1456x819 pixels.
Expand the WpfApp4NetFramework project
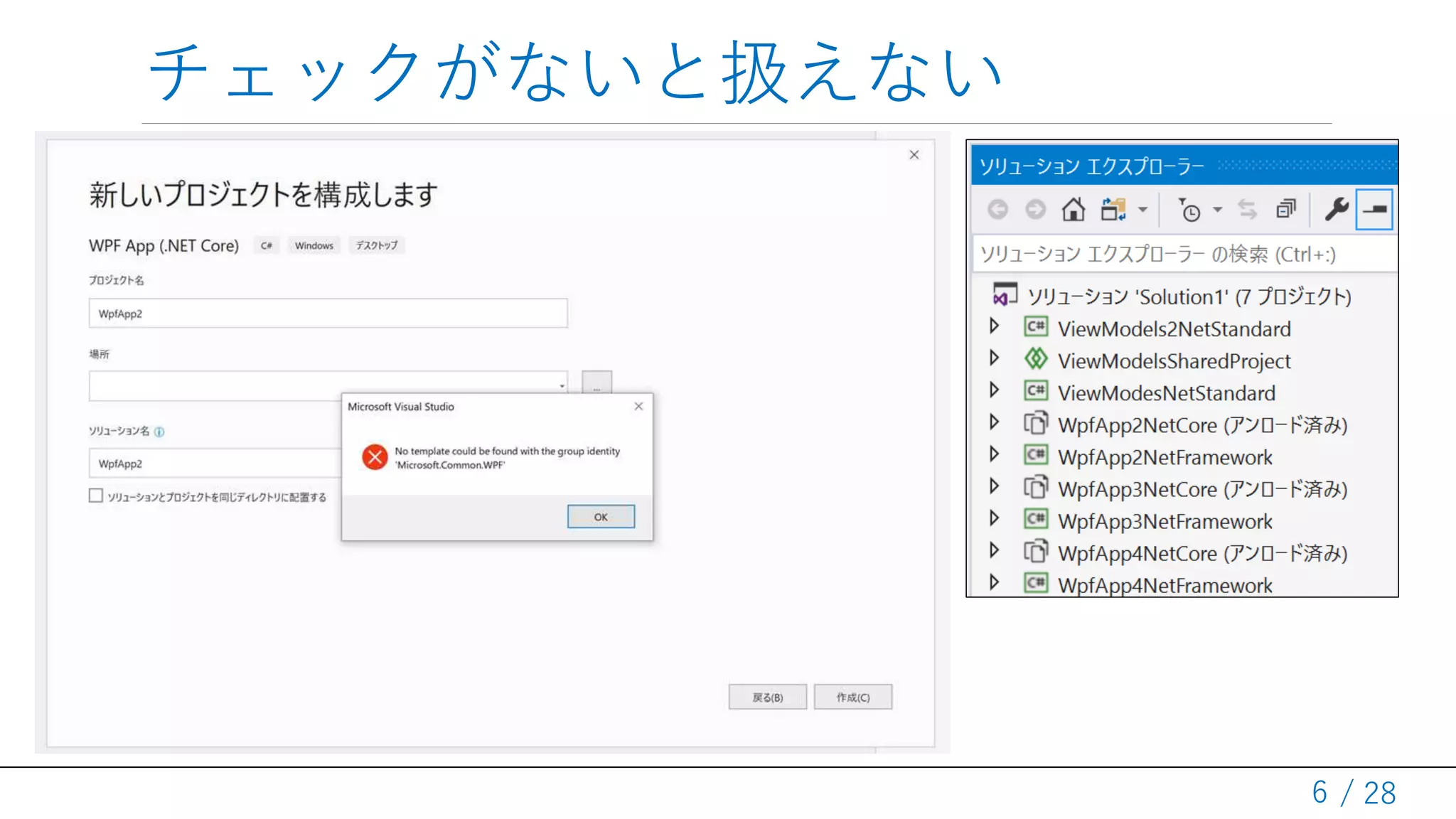(x=995, y=582)
